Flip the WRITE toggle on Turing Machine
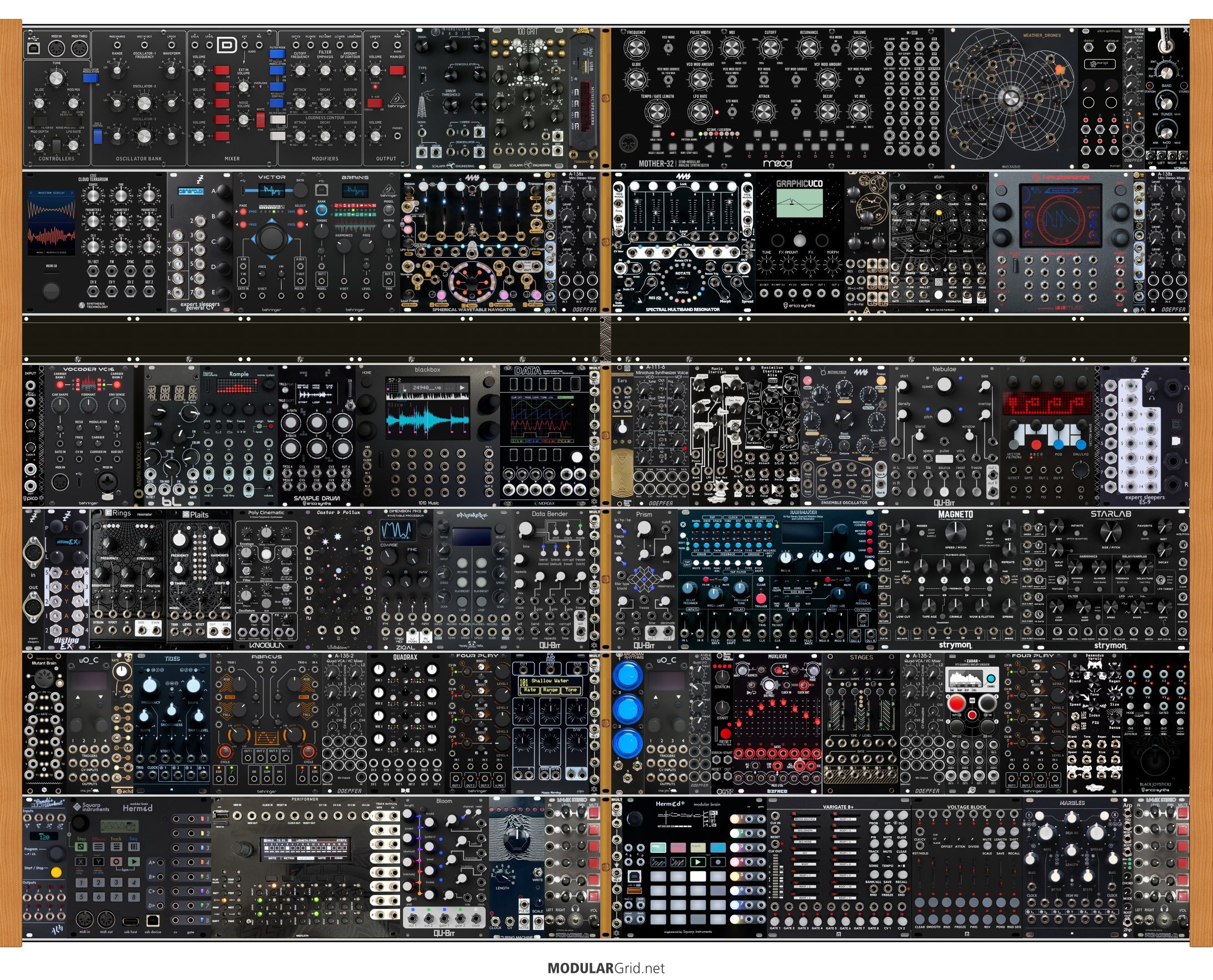1213x980 pixels. [538, 873]
